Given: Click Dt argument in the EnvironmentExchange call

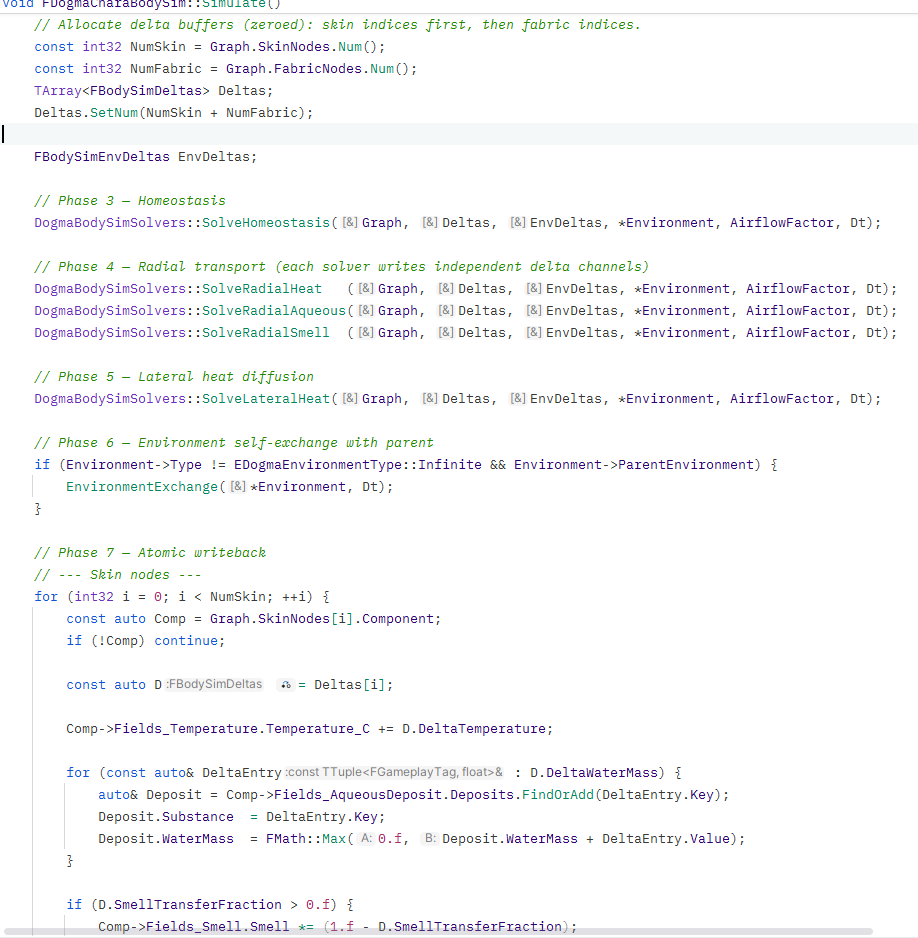Looking at the screenshot, I should point(370,486).
